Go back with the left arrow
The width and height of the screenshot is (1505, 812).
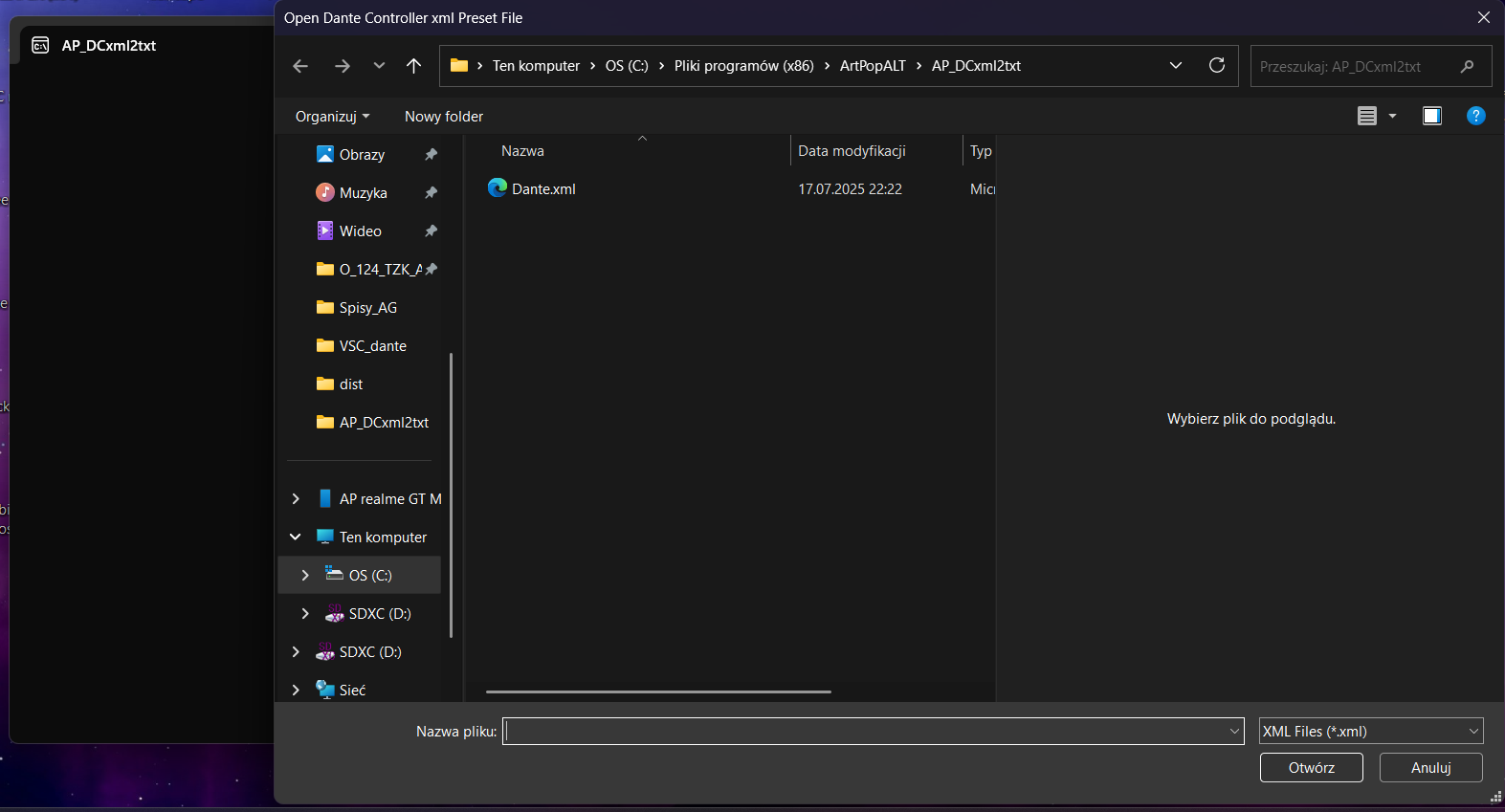[x=300, y=66]
